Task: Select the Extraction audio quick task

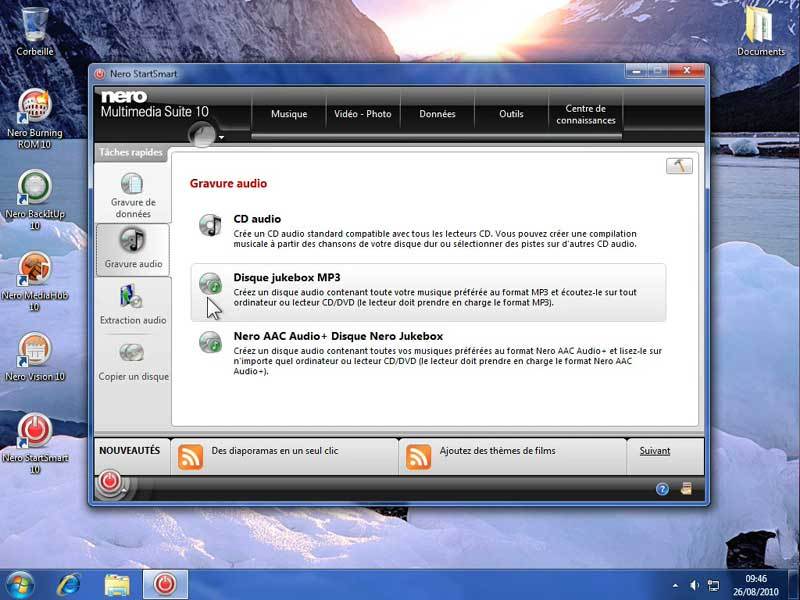Action: click(133, 305)
